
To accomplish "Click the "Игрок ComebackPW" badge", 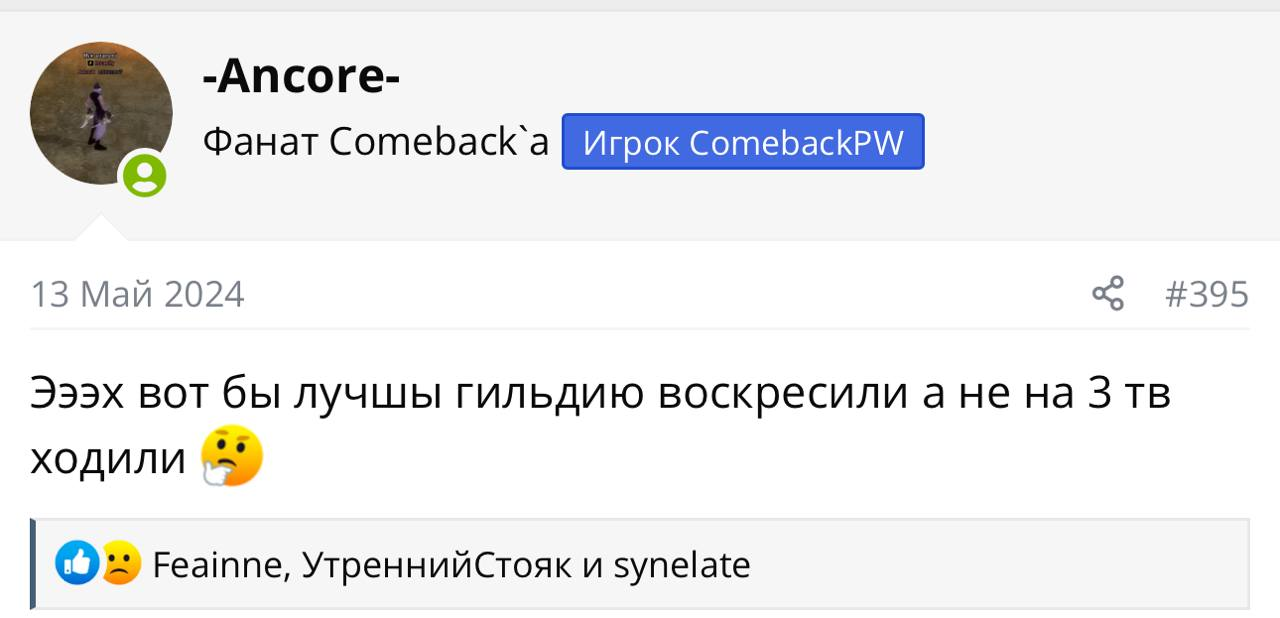I will (x=742, y=142).
